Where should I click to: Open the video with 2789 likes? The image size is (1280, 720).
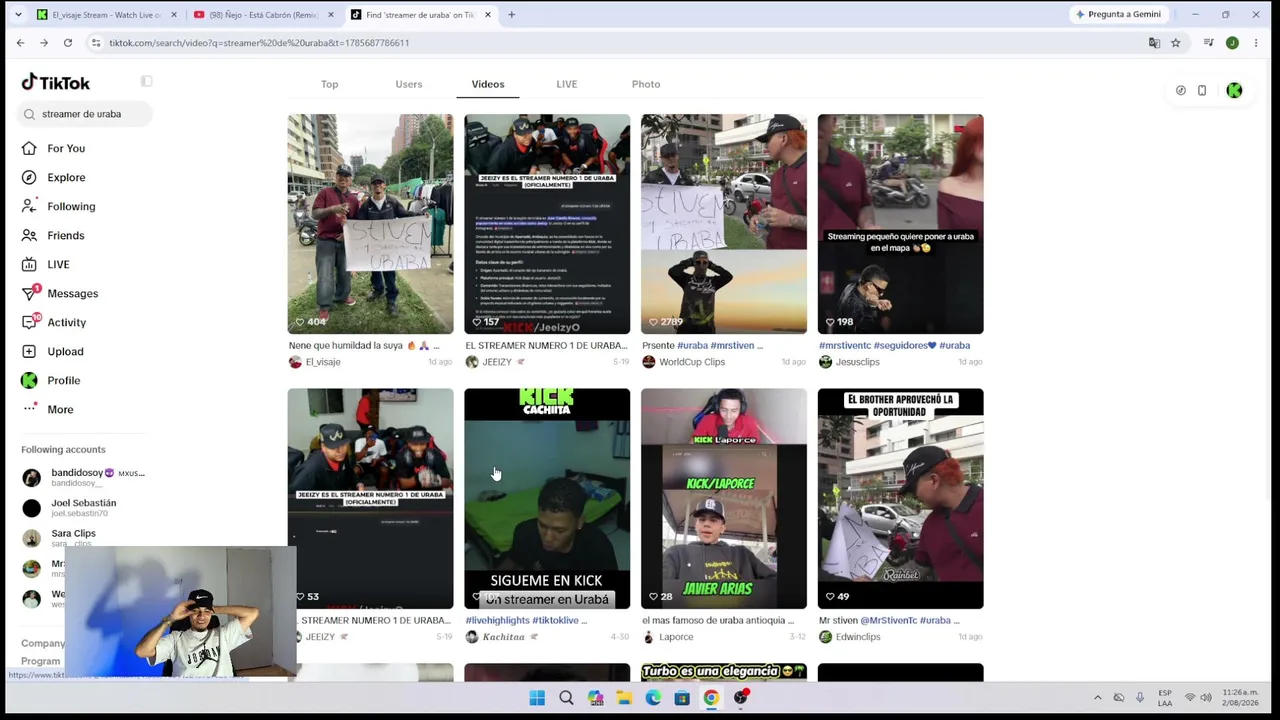[724, 224]
